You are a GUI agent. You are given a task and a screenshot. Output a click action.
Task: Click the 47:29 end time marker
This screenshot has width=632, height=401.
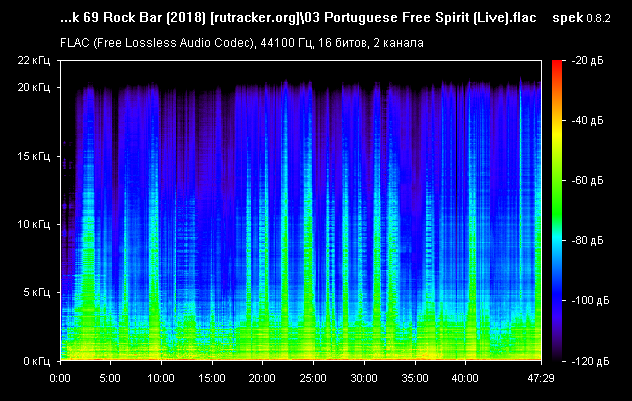[x=541, y=379]
